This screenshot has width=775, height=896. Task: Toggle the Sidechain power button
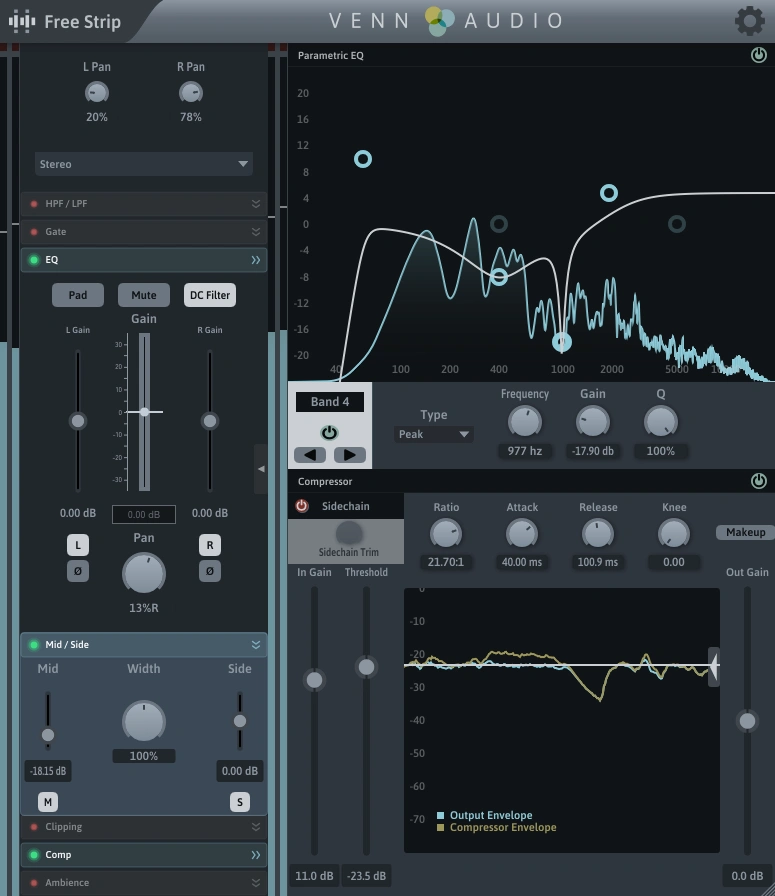(x=302, y=506)
